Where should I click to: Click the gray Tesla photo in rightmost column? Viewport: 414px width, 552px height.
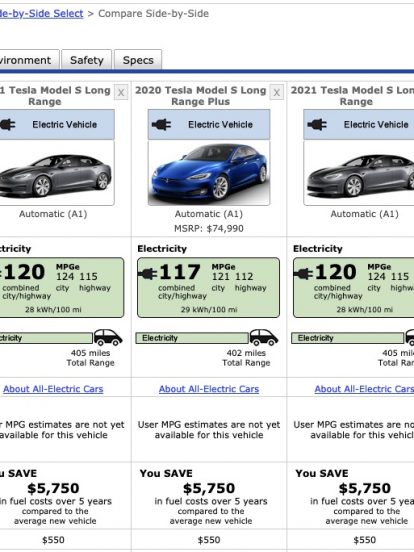(x=359, y=173)
